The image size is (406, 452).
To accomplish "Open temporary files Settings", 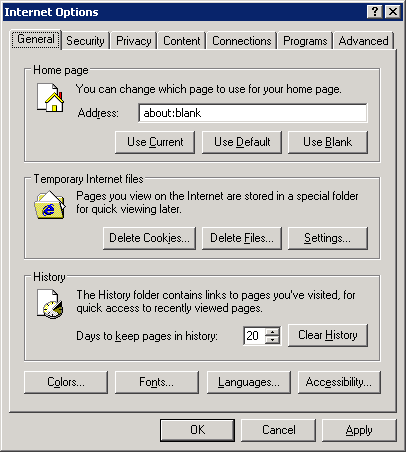I will (328, 238).
